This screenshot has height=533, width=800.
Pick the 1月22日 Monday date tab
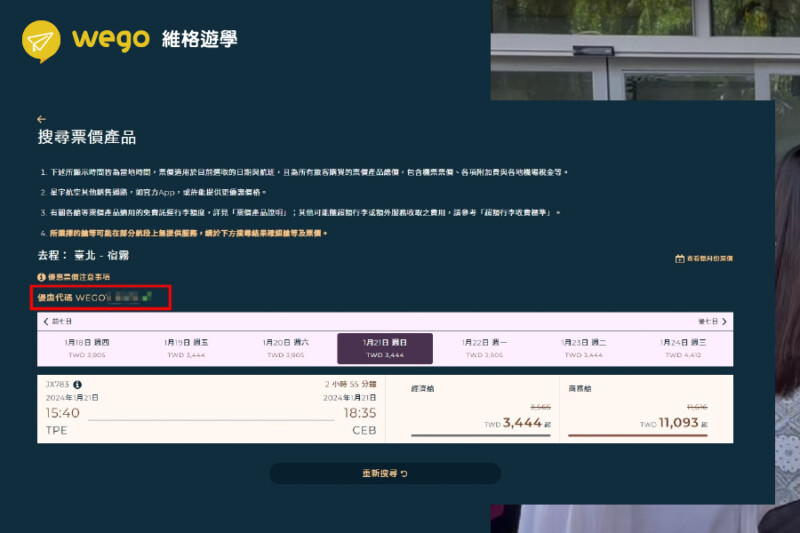pos(484,348)
